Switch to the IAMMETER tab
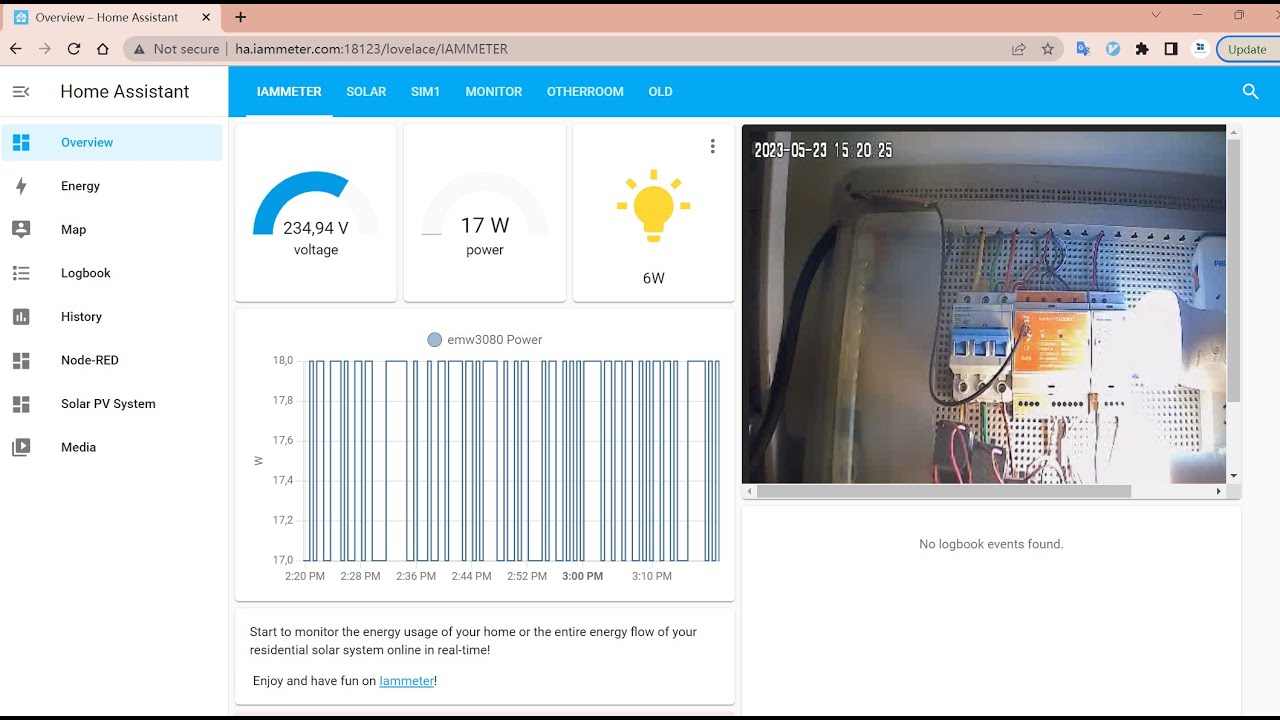This screenshot has height=720, width=1280. (289, 91)
